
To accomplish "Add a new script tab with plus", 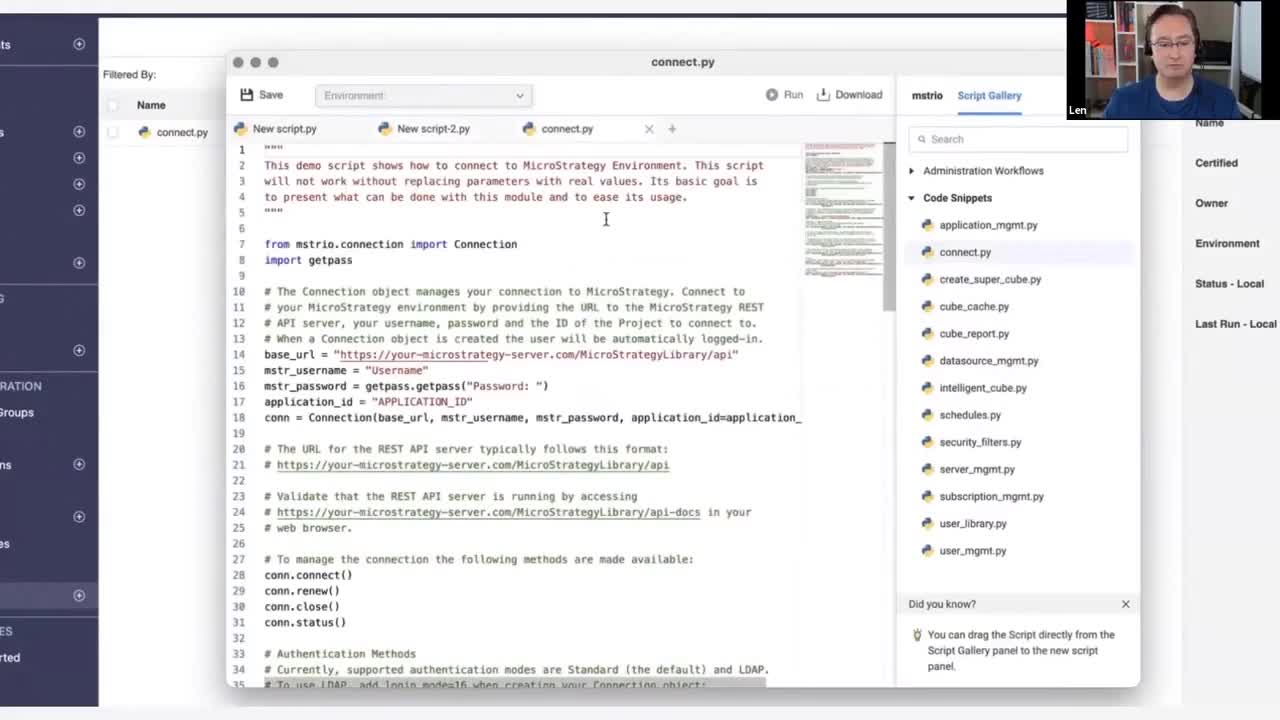I will coord(672,129).
